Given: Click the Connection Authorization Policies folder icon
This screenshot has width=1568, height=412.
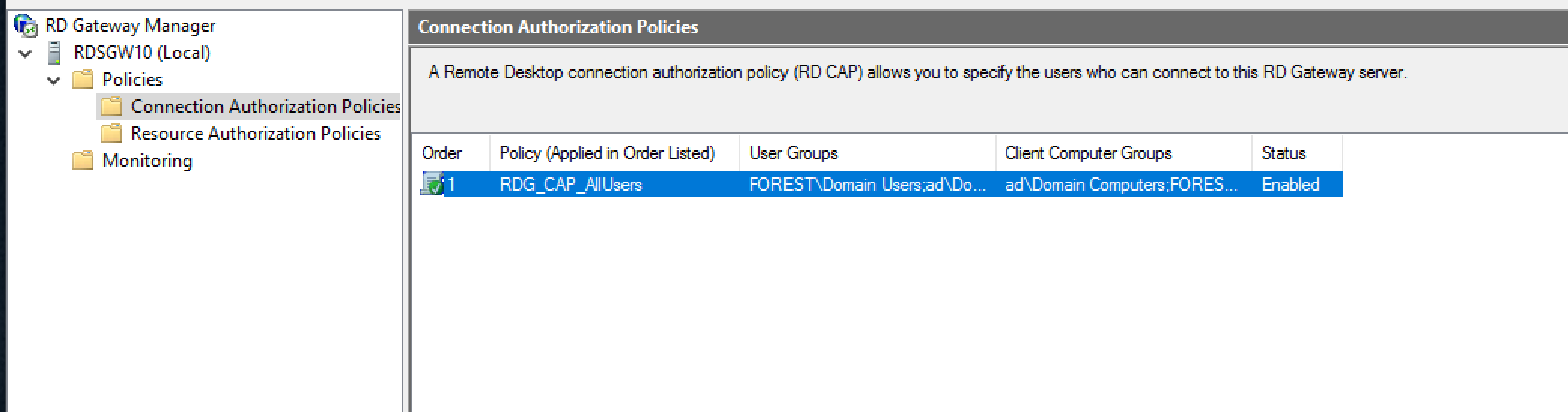Looking at the screenshot, I should (111, 107).
